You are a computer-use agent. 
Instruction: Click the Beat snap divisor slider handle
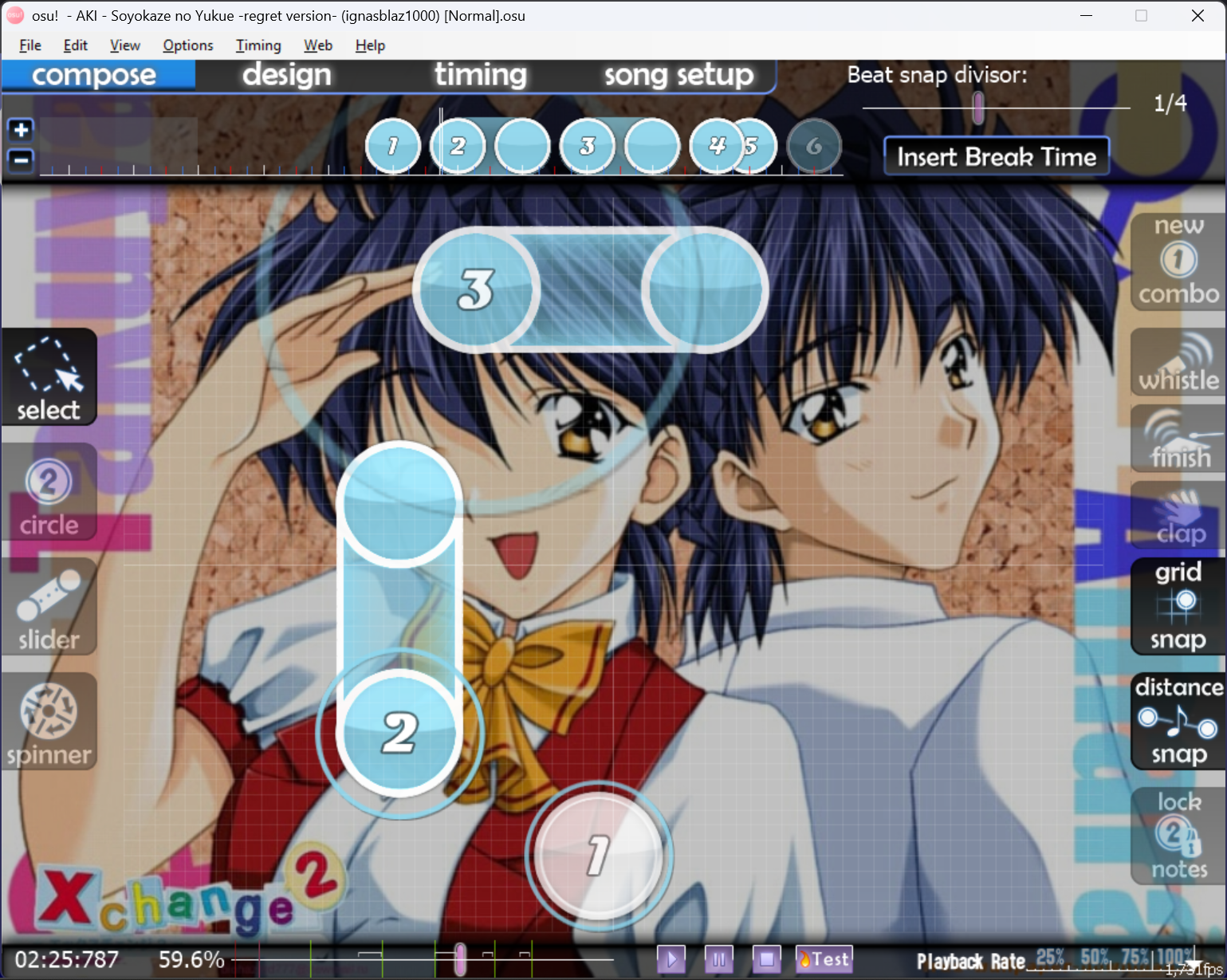pos(977,107)
